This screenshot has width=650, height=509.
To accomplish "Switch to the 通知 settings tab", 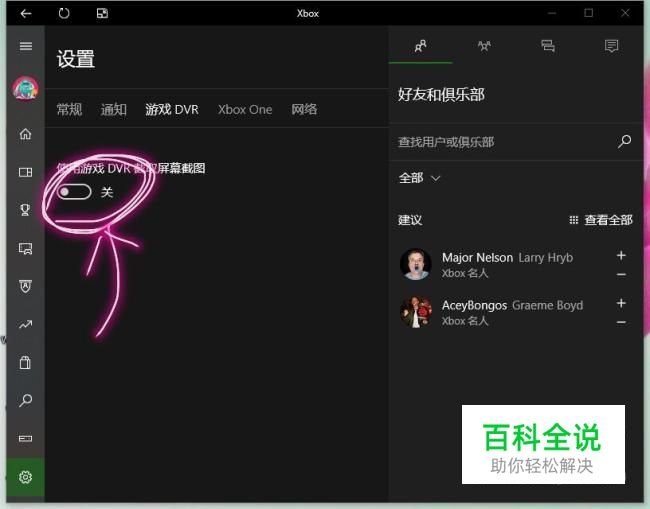I will pos(114,109).
